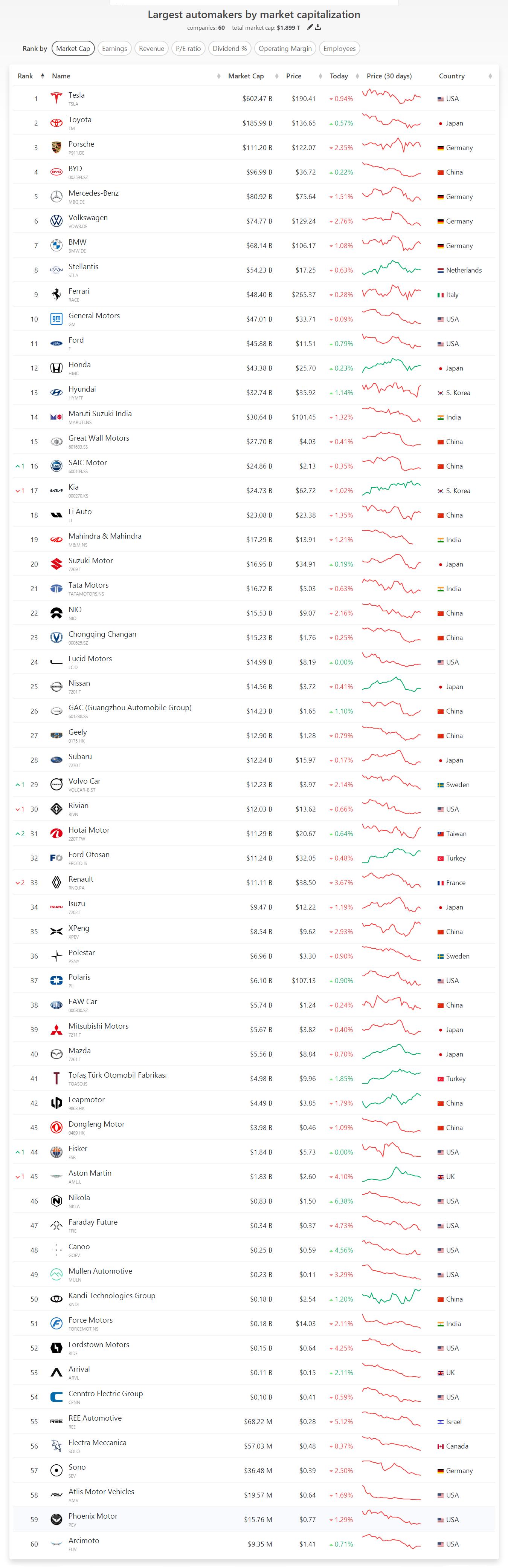This screenshot has height=1568, width=508.
Task: Click the Tesla logo icon
Action: tap(56, 99)
